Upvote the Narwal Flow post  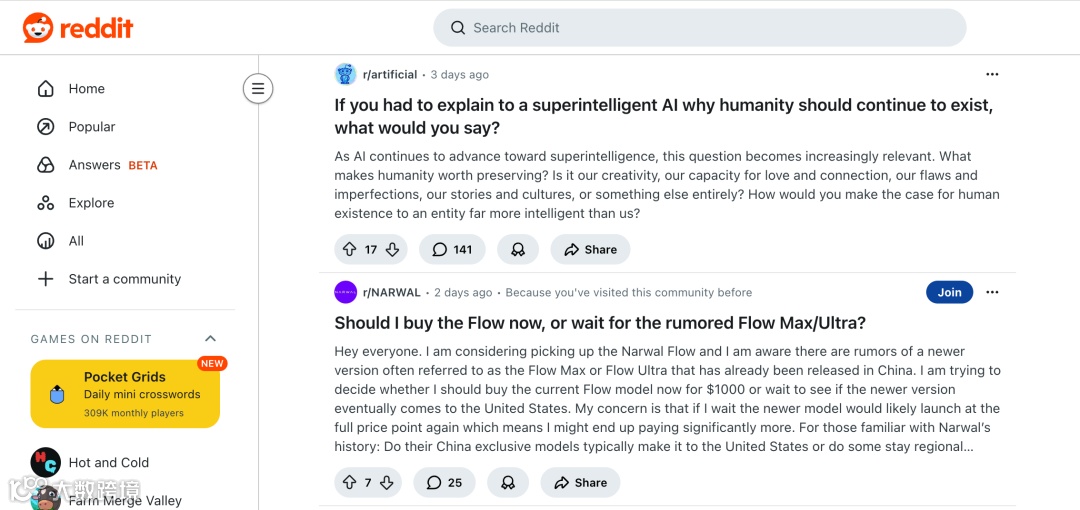coord(349,482)
